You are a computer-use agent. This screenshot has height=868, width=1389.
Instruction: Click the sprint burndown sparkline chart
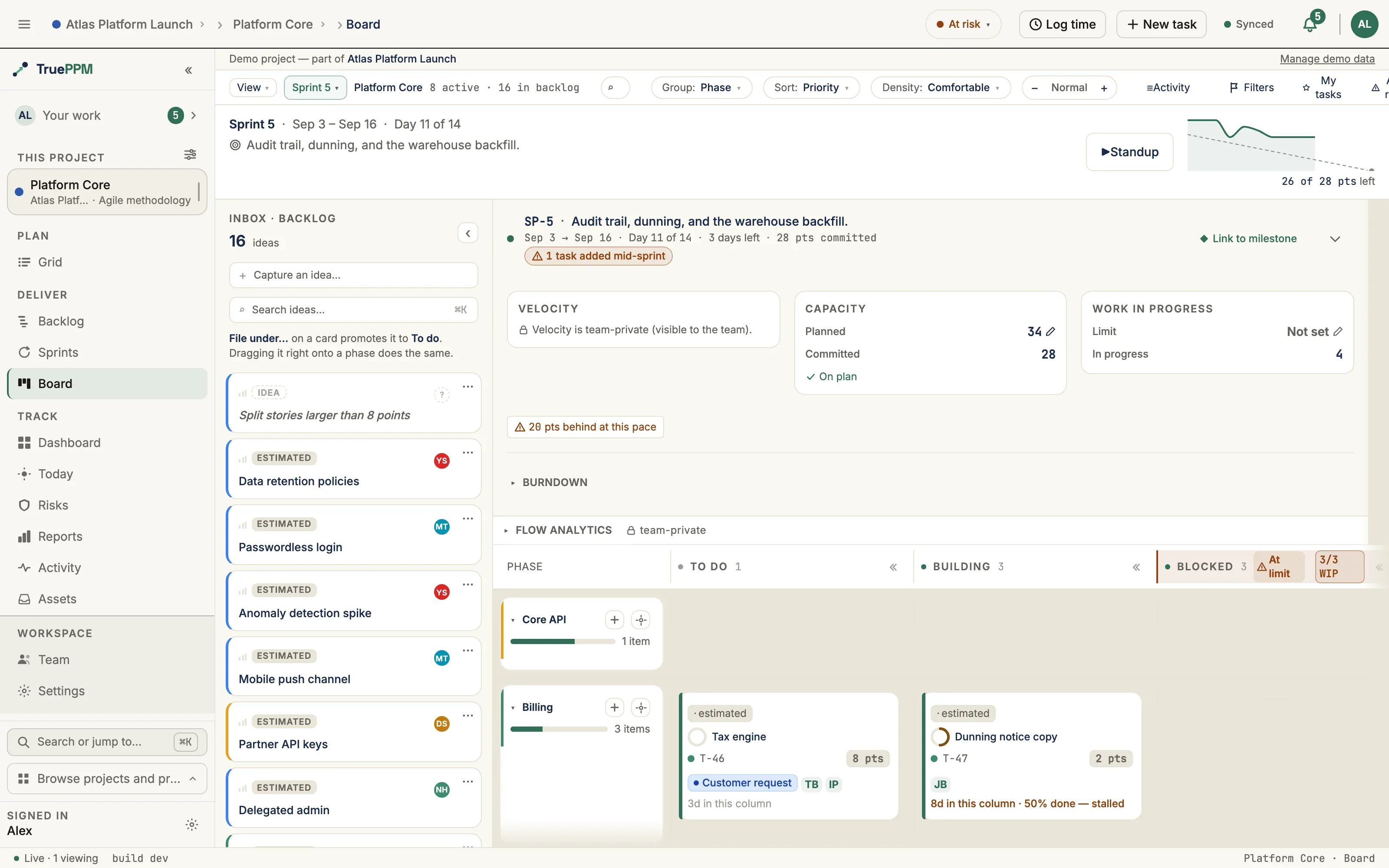[x=1281, y=144]
